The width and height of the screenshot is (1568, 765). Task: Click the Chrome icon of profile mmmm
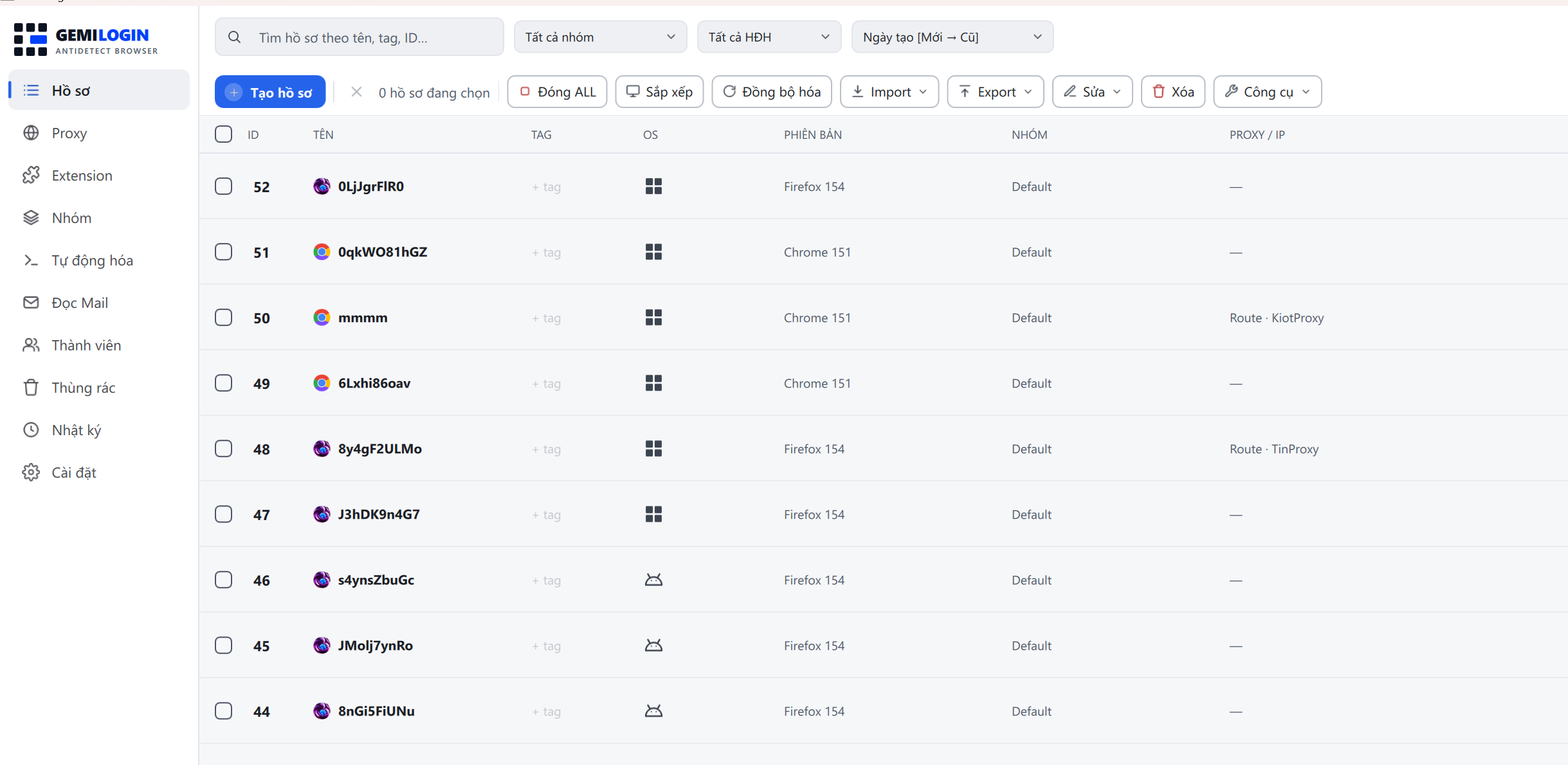[322, 318]
